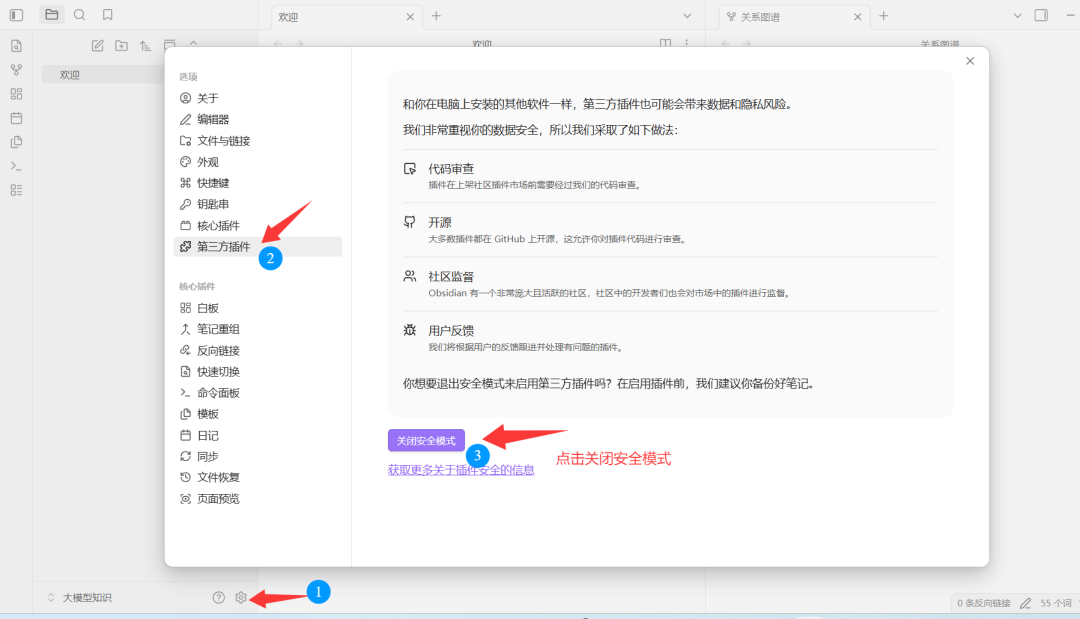Click the pencil editing-mode icon in status bar

pyautogui.click(x=1026, y=603)
